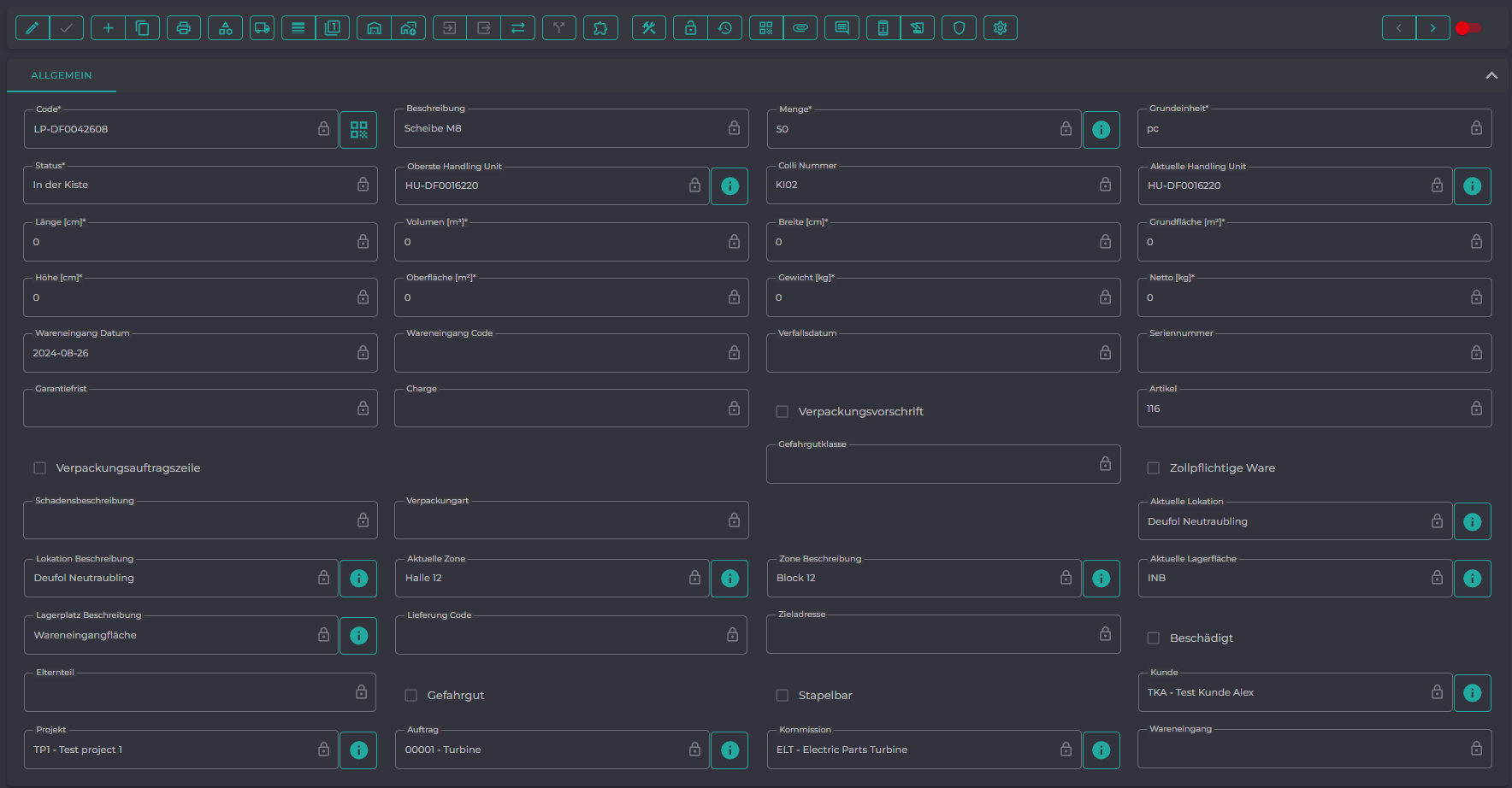Check the Verpackungsauftragszeile checkbox
1512x788 pixels.
click(x=39, y=468)
